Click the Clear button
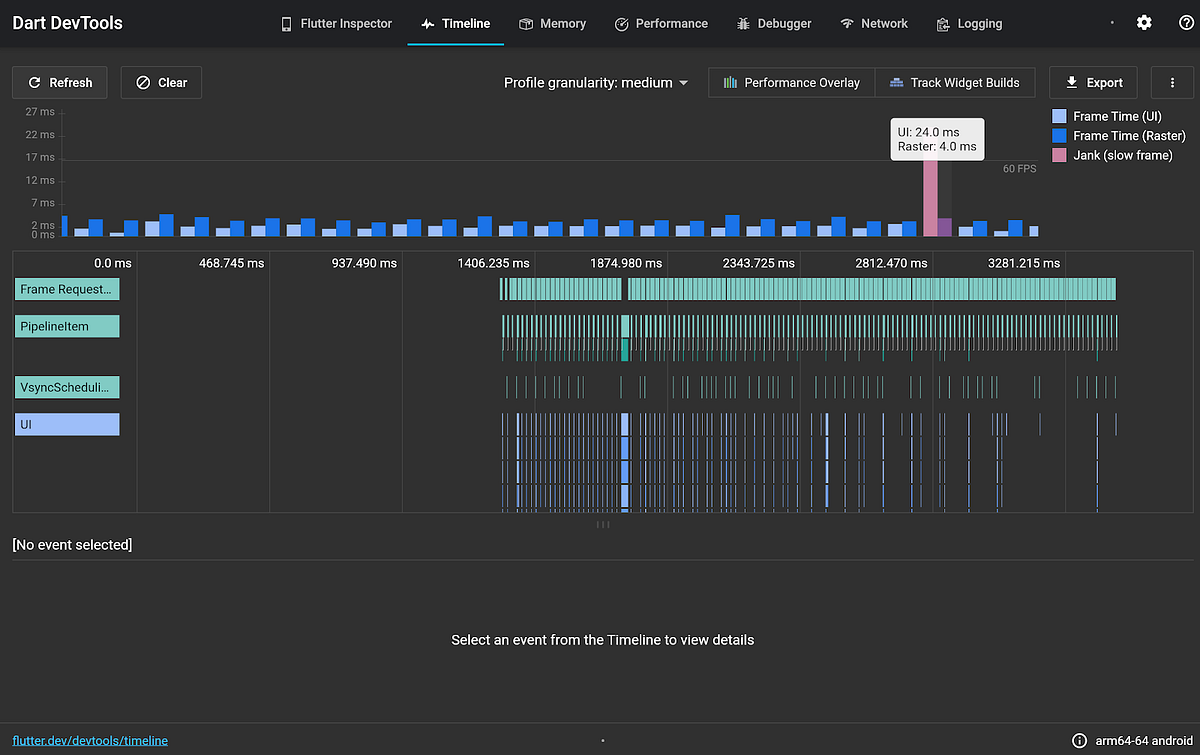 (x=161, y=83)
